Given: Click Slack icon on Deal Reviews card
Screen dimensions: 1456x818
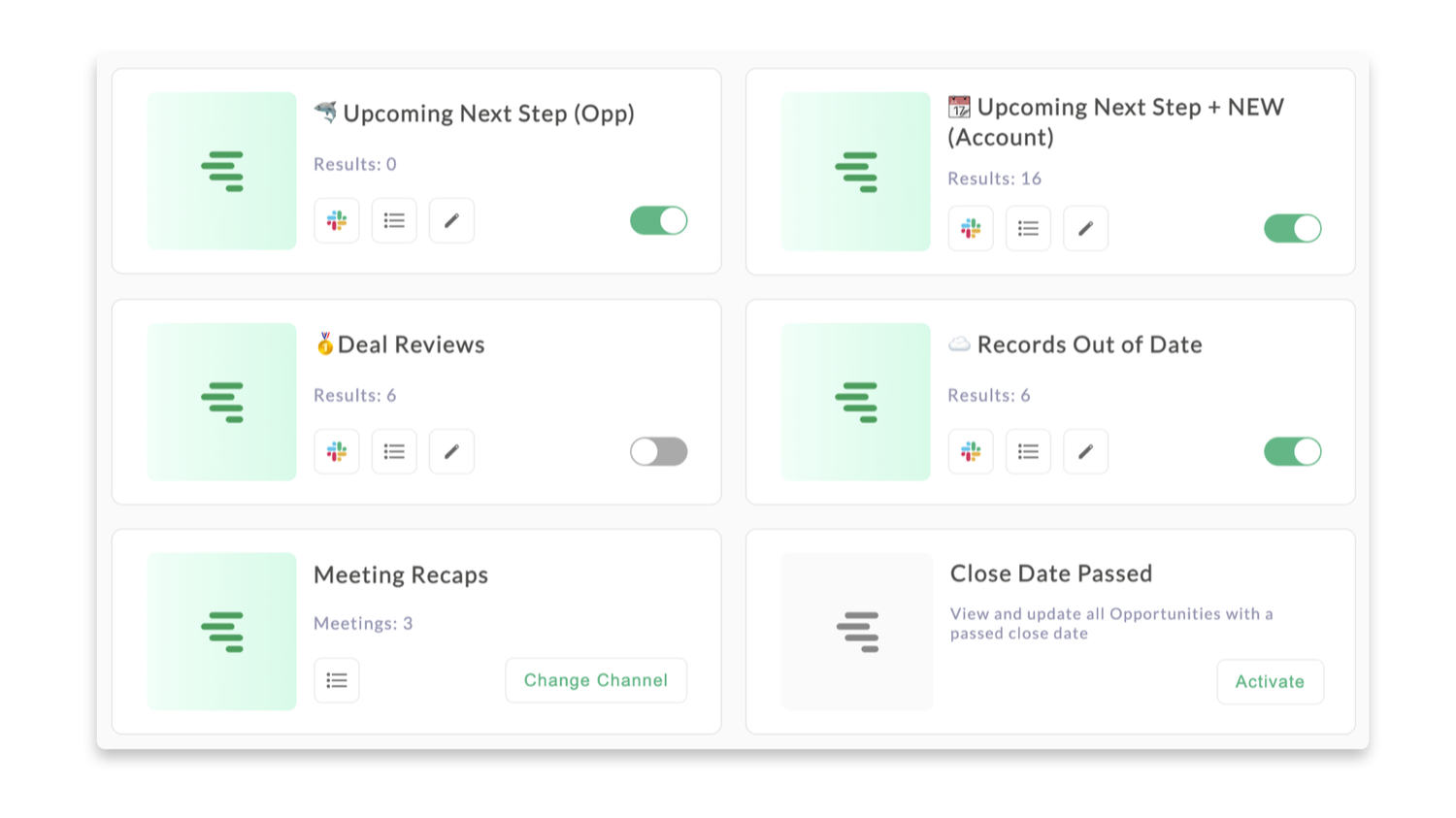Looking at the screenshot, I should tap(337, 452).
